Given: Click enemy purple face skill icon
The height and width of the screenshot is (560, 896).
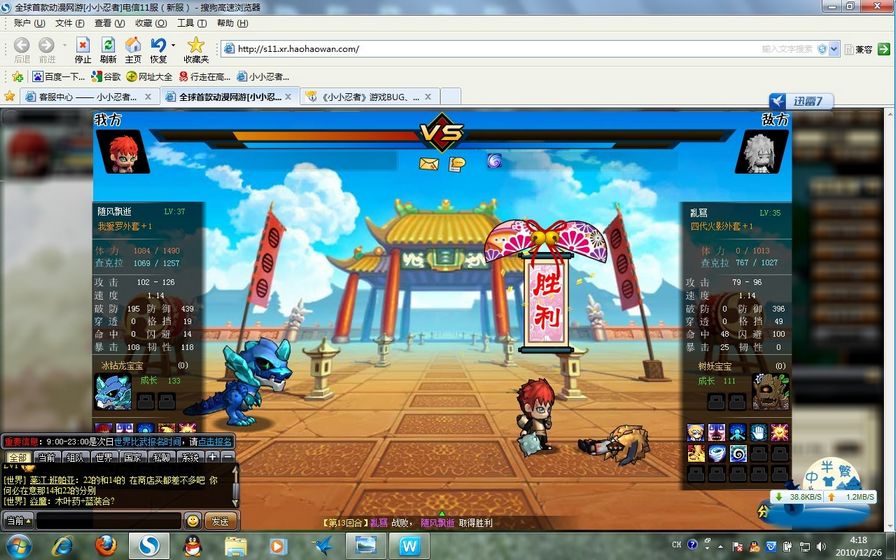Looking at the screenshot, I should tap(717, 433).
